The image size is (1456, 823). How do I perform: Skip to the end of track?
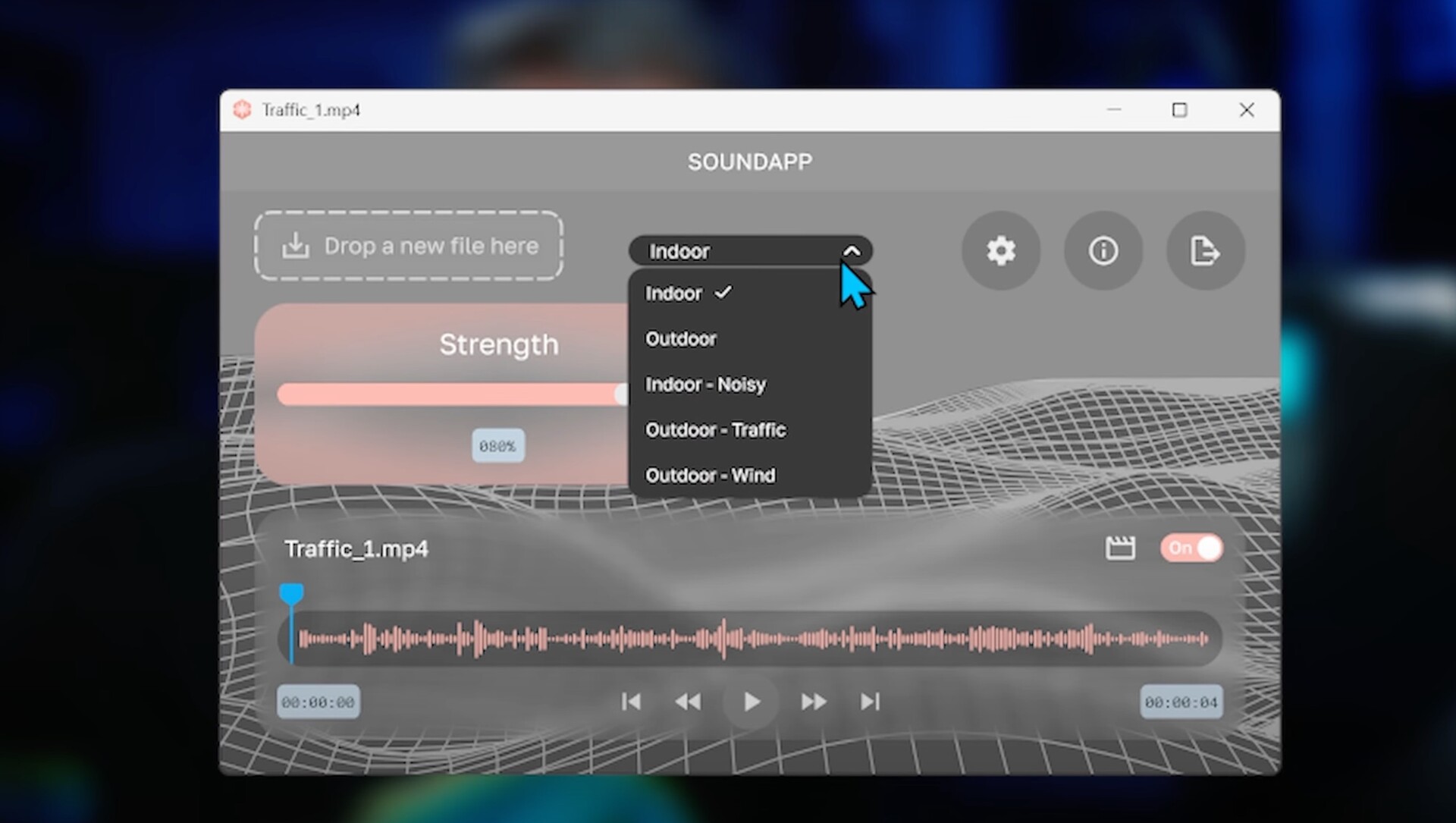pyautogui.click(x=870, y=702)
